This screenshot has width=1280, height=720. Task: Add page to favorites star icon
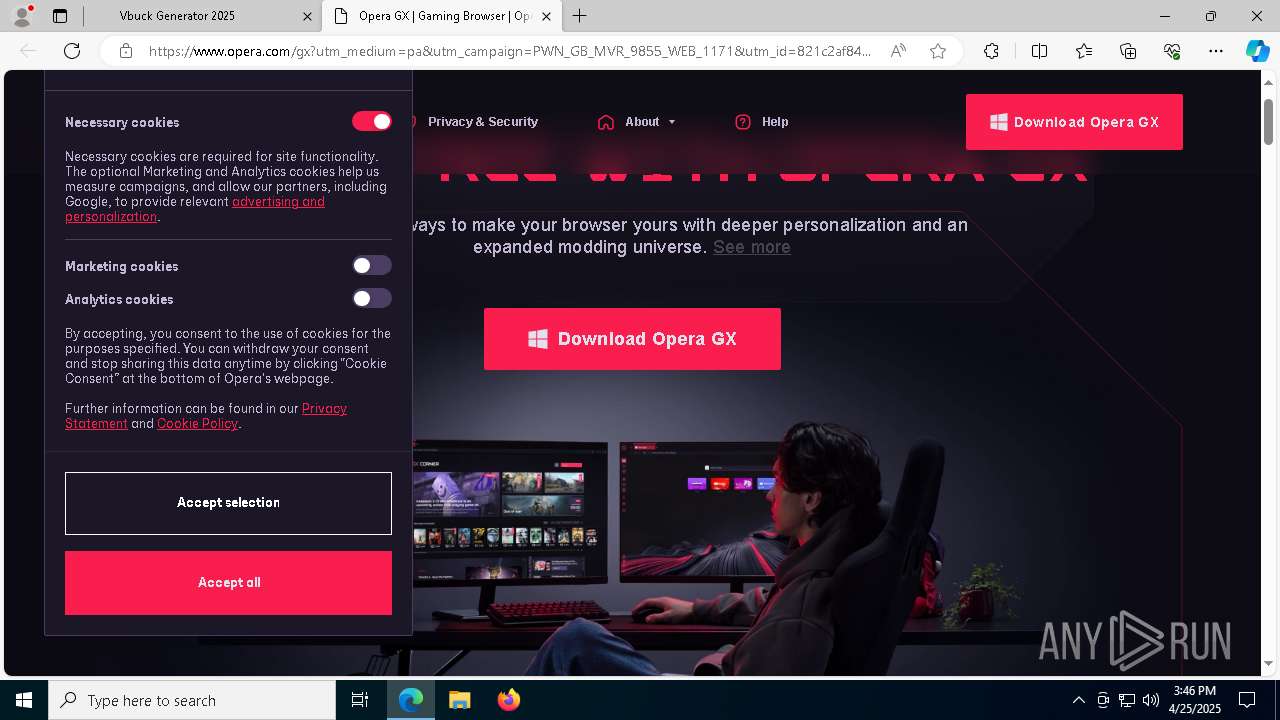click(x=938, y=51)
